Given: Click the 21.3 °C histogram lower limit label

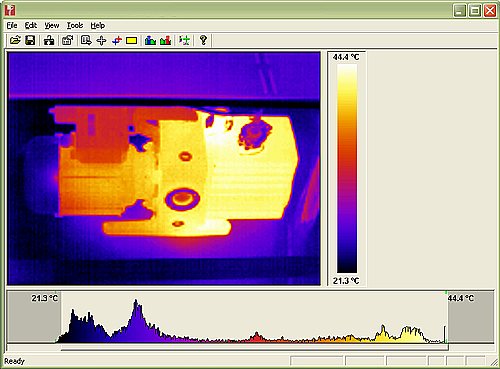Looking at the screenshot, I should click(44, 298).
